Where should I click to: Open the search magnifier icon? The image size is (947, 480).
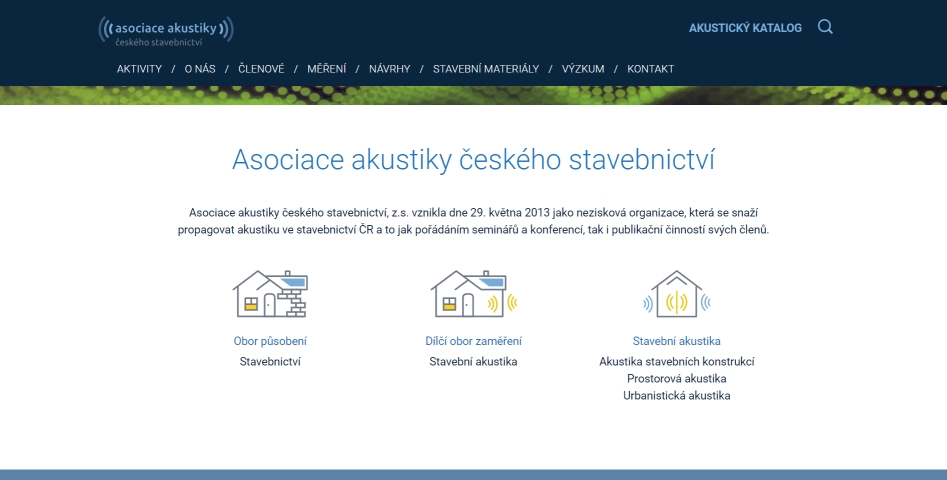pyautogui.click(x=825, y=27)
